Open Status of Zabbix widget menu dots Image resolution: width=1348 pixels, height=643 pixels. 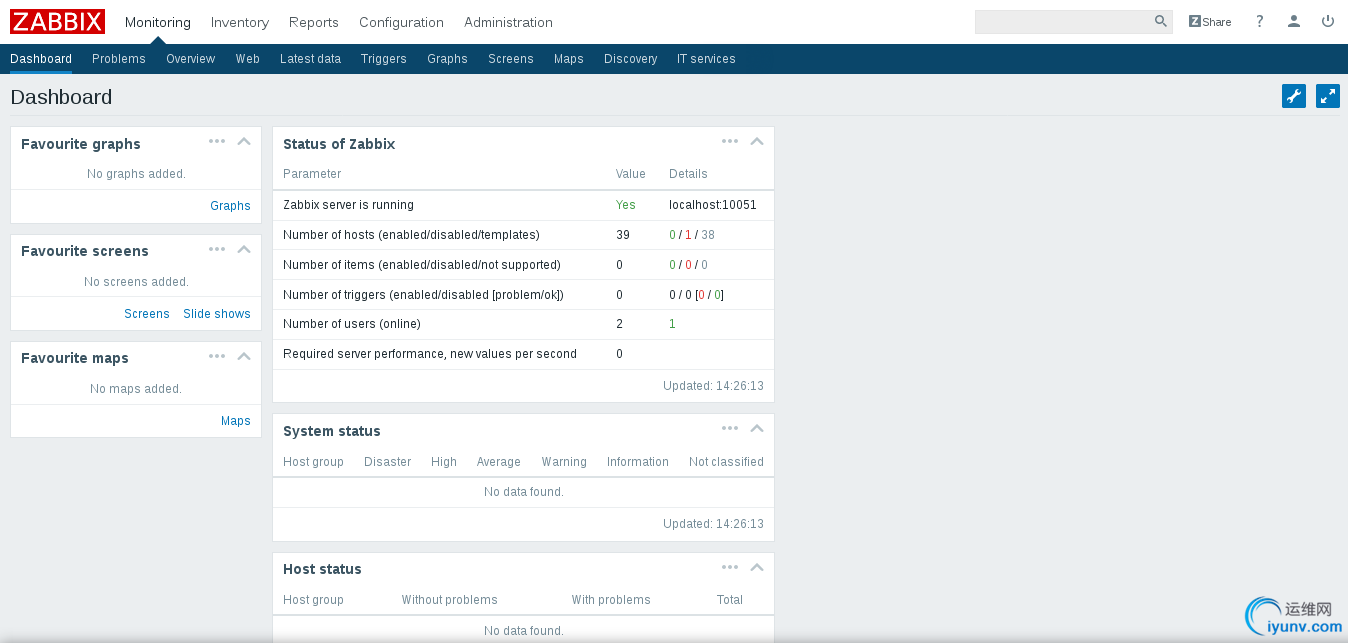730,141
